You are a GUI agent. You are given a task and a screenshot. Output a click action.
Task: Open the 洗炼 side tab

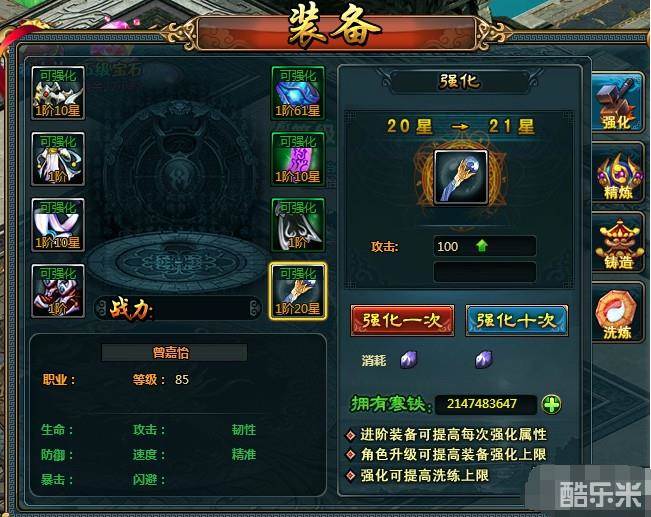[618, 314]
